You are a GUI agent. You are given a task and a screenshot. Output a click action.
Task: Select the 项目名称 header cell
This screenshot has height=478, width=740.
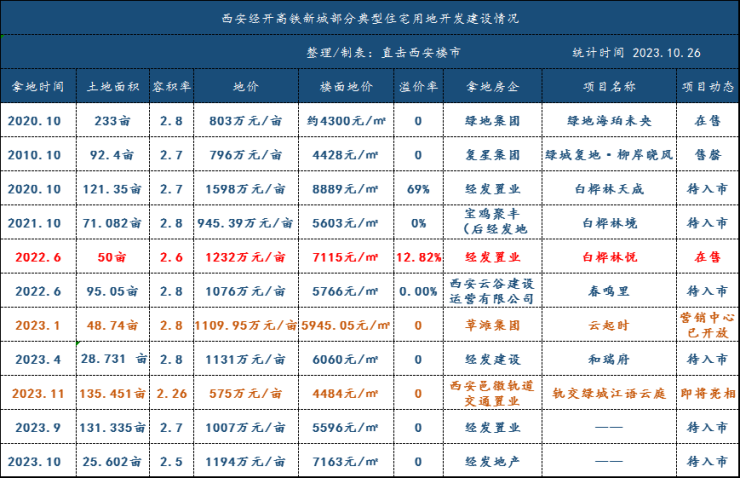(609, 86)
